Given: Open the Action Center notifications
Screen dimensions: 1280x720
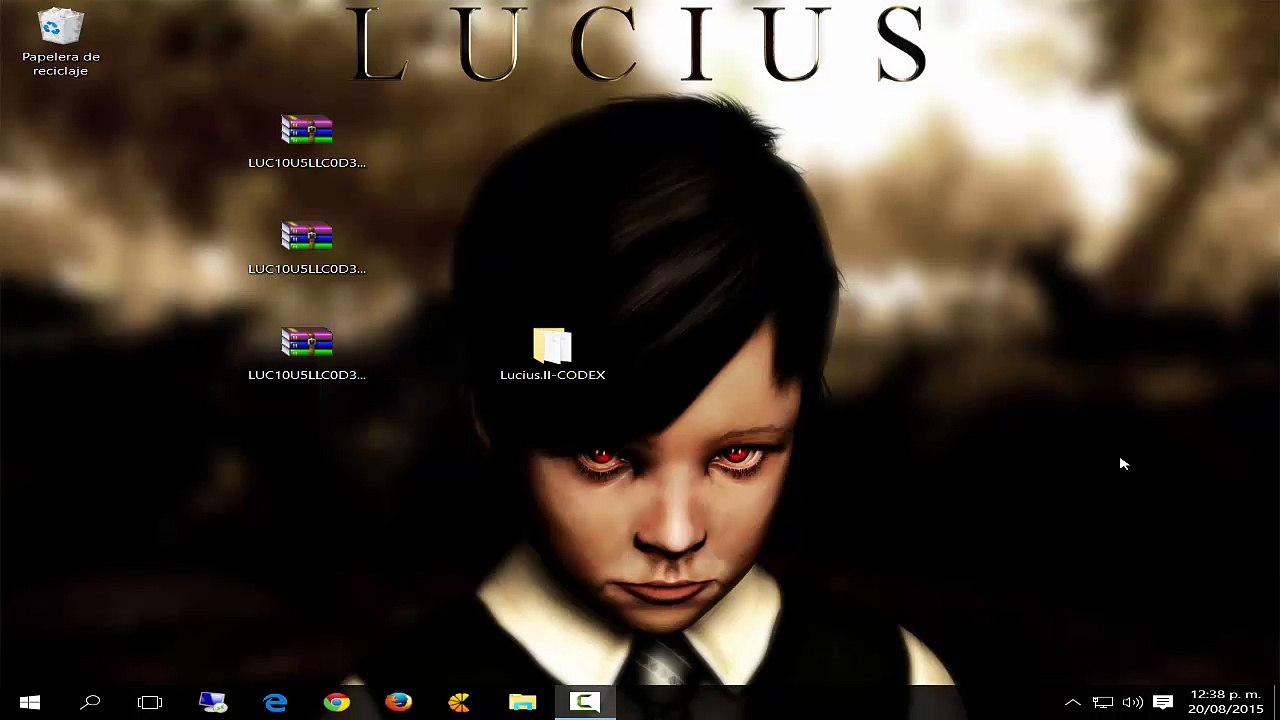Looking at the screenshot, I should pos(1162,702).
